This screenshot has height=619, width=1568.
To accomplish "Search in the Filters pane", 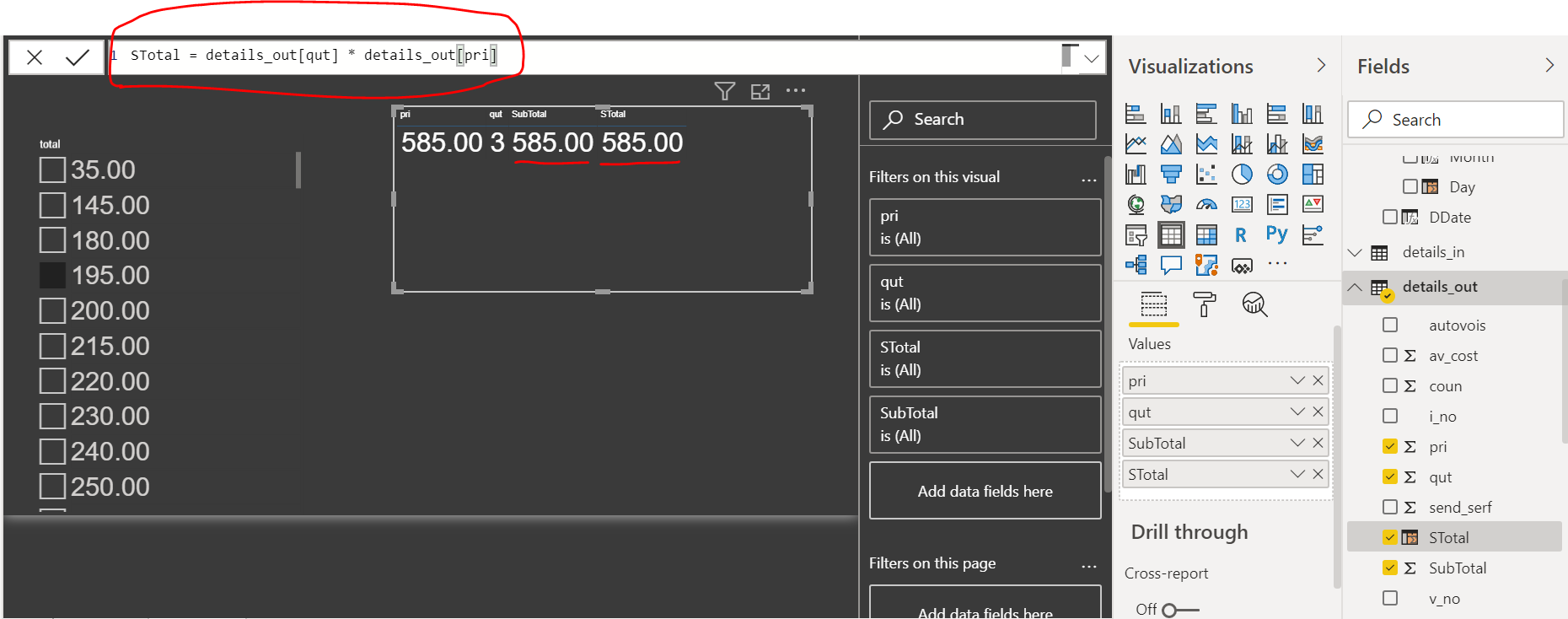I will [x=983, y=120].
